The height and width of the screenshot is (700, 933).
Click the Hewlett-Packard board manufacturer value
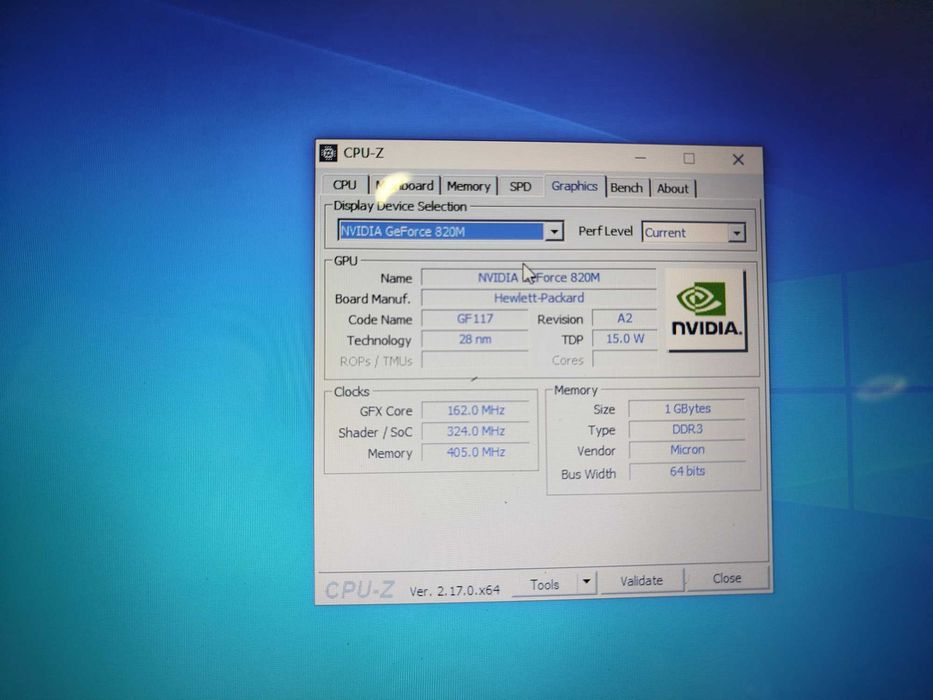coord(538,298)
